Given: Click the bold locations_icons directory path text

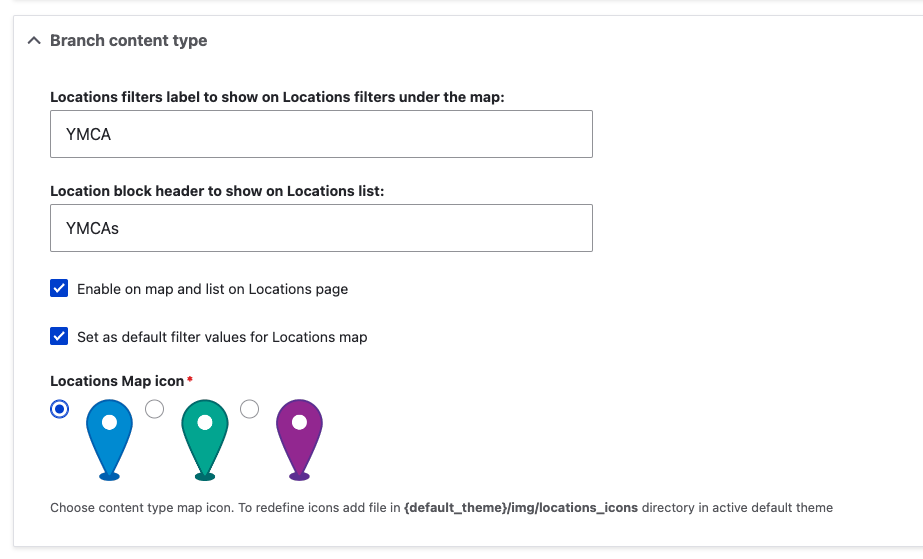Looking at the screenshot, I should [x=521, y=508].
